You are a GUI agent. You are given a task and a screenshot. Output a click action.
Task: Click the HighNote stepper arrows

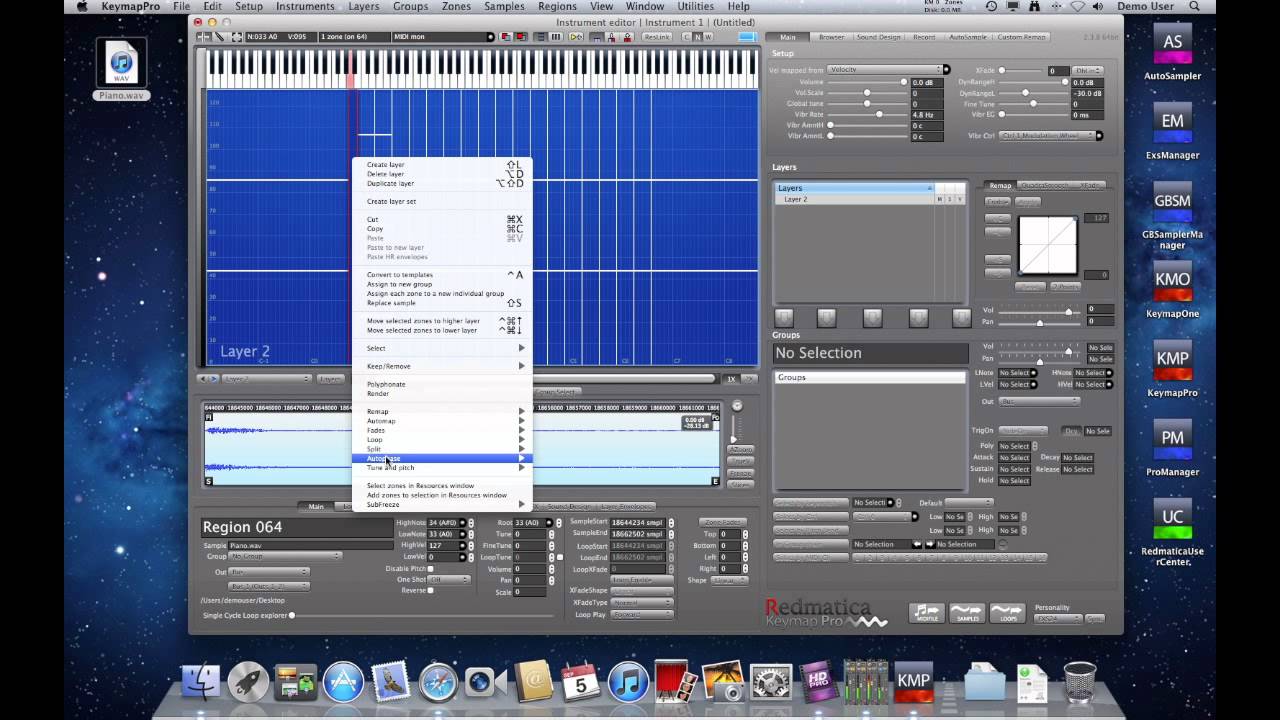pos(471,522)
